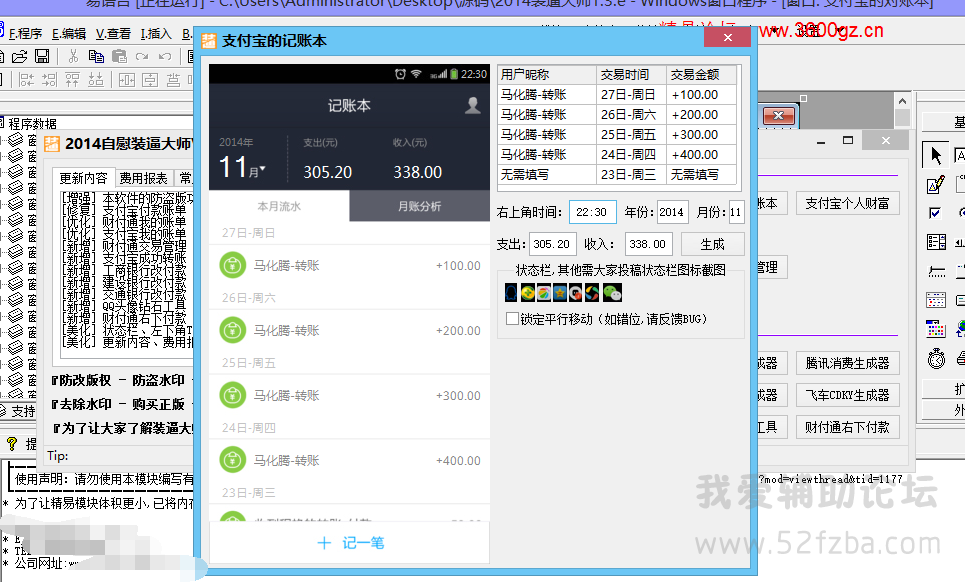The height and width of the screenshot is (582, 965).
Task: Expand the 程序数据 tree node
Action: tap(4, 124)
